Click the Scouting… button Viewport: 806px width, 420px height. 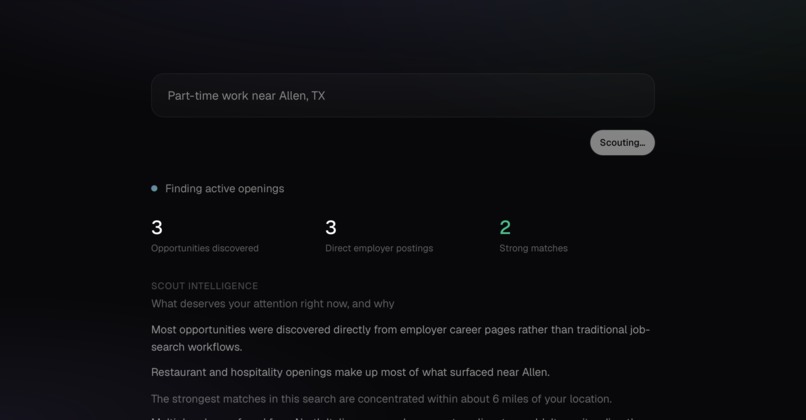click(x=622, y=142)
